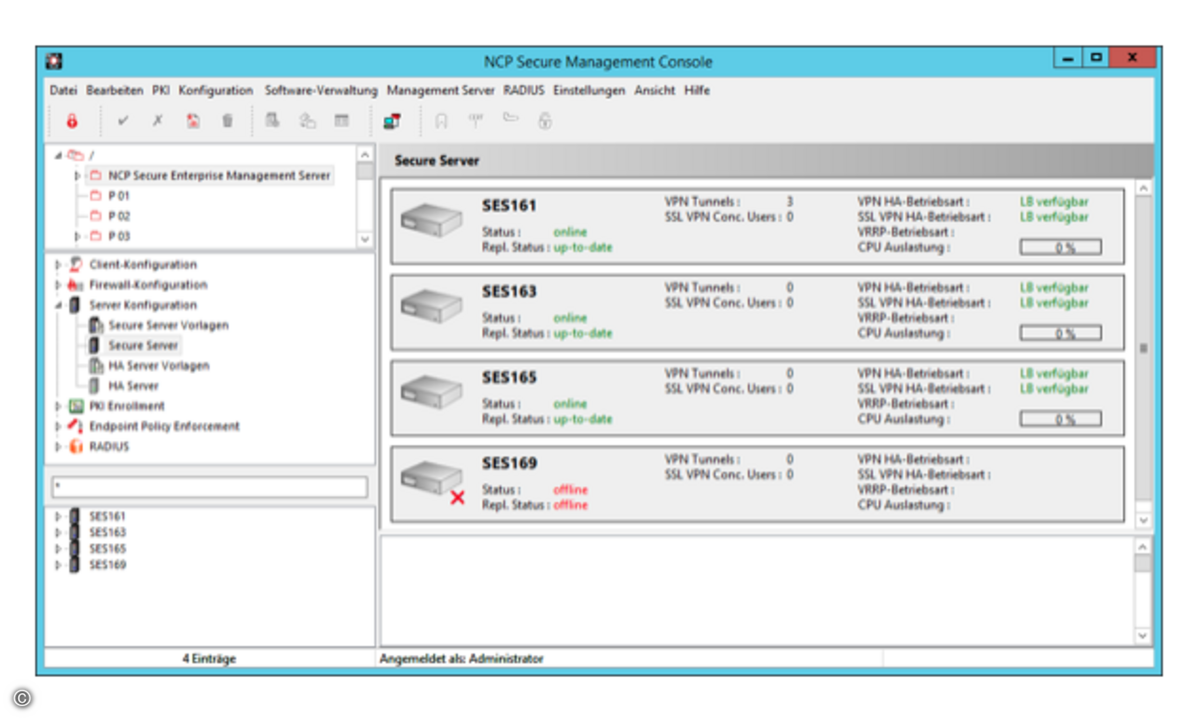Expand the RADIUS tree node
The image size is (1200, 720).
(x=59, y=447)
